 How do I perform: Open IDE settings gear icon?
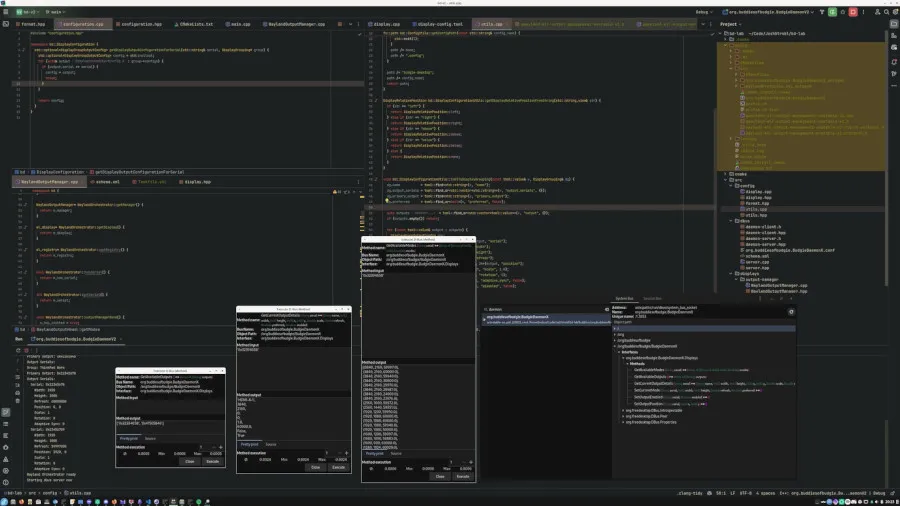tap(894, 11)
